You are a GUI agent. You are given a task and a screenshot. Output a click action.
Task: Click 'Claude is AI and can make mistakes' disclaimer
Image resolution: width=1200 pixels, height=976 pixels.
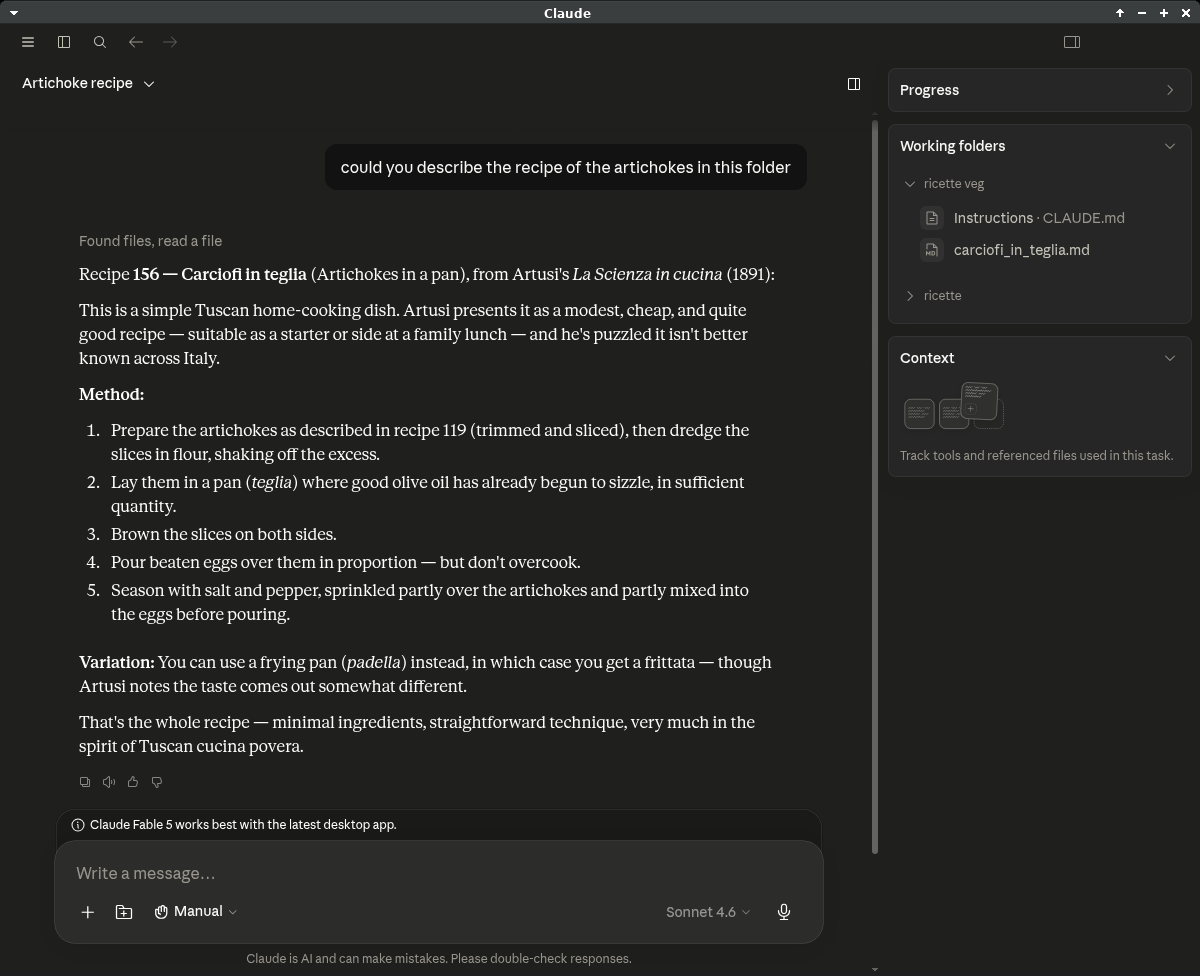coord(439,958)
